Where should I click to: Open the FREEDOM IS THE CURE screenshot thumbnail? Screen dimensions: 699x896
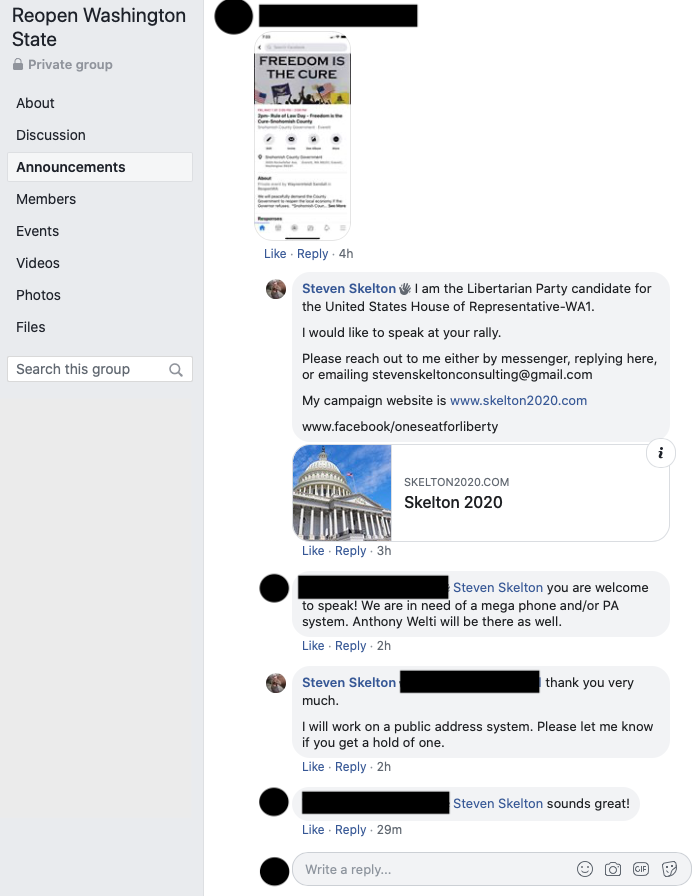301,137
